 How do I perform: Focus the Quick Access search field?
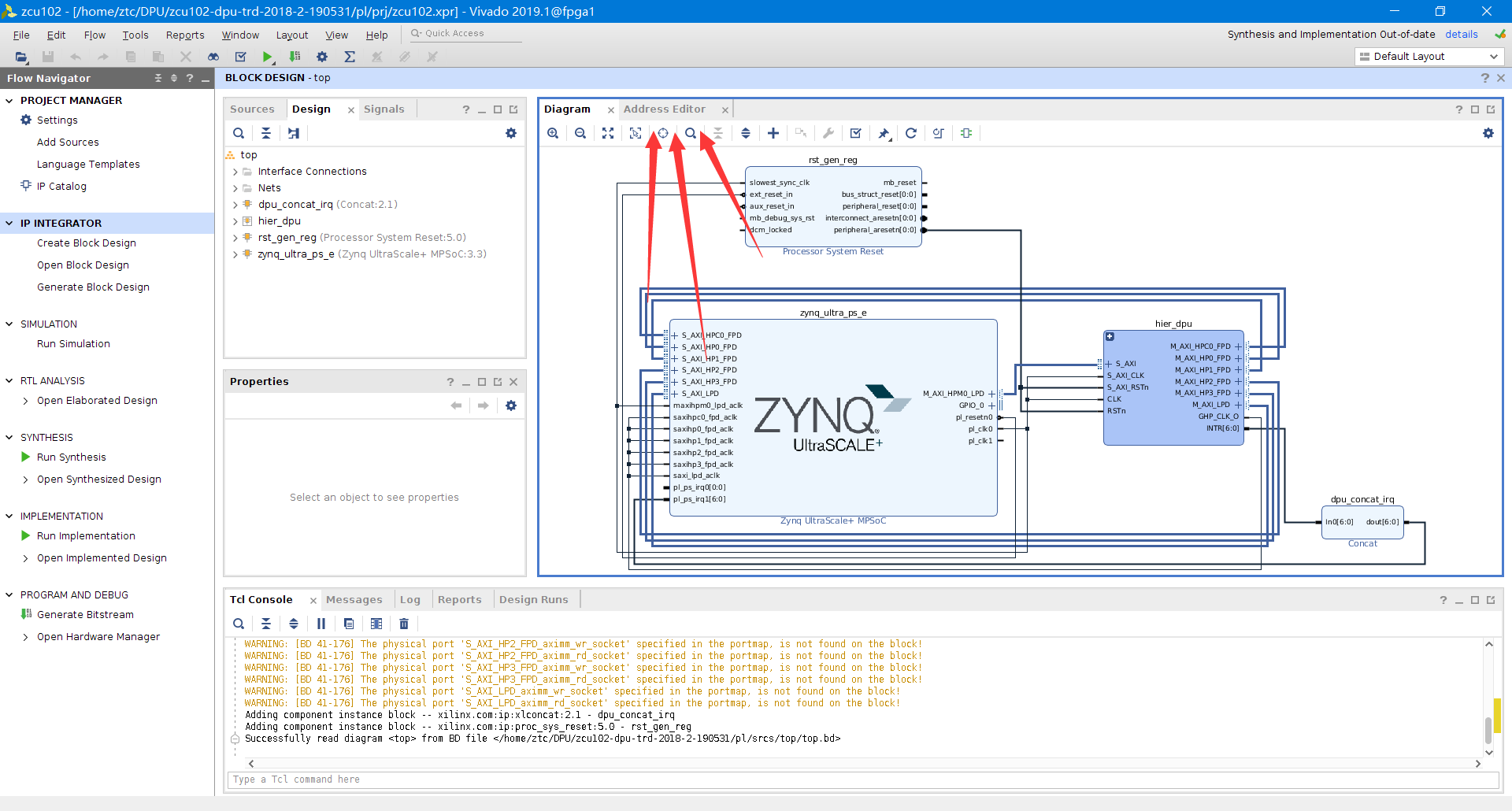(465, 33)
